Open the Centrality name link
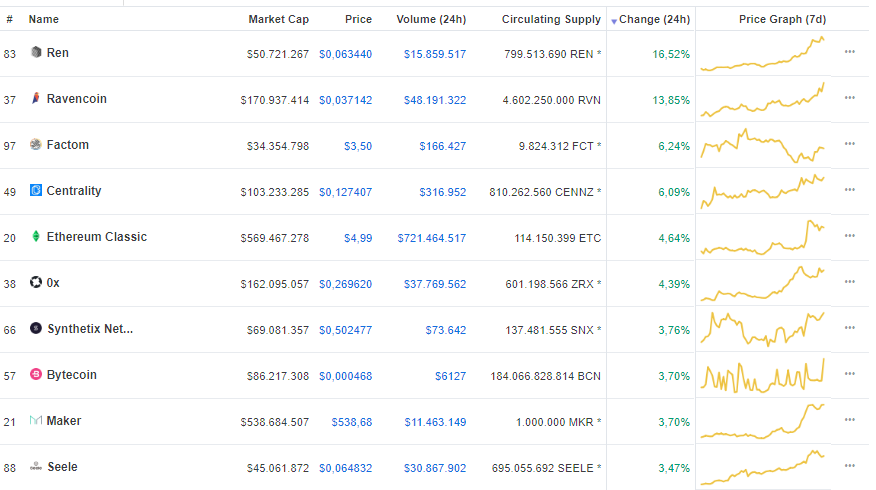 coord(74,191)
